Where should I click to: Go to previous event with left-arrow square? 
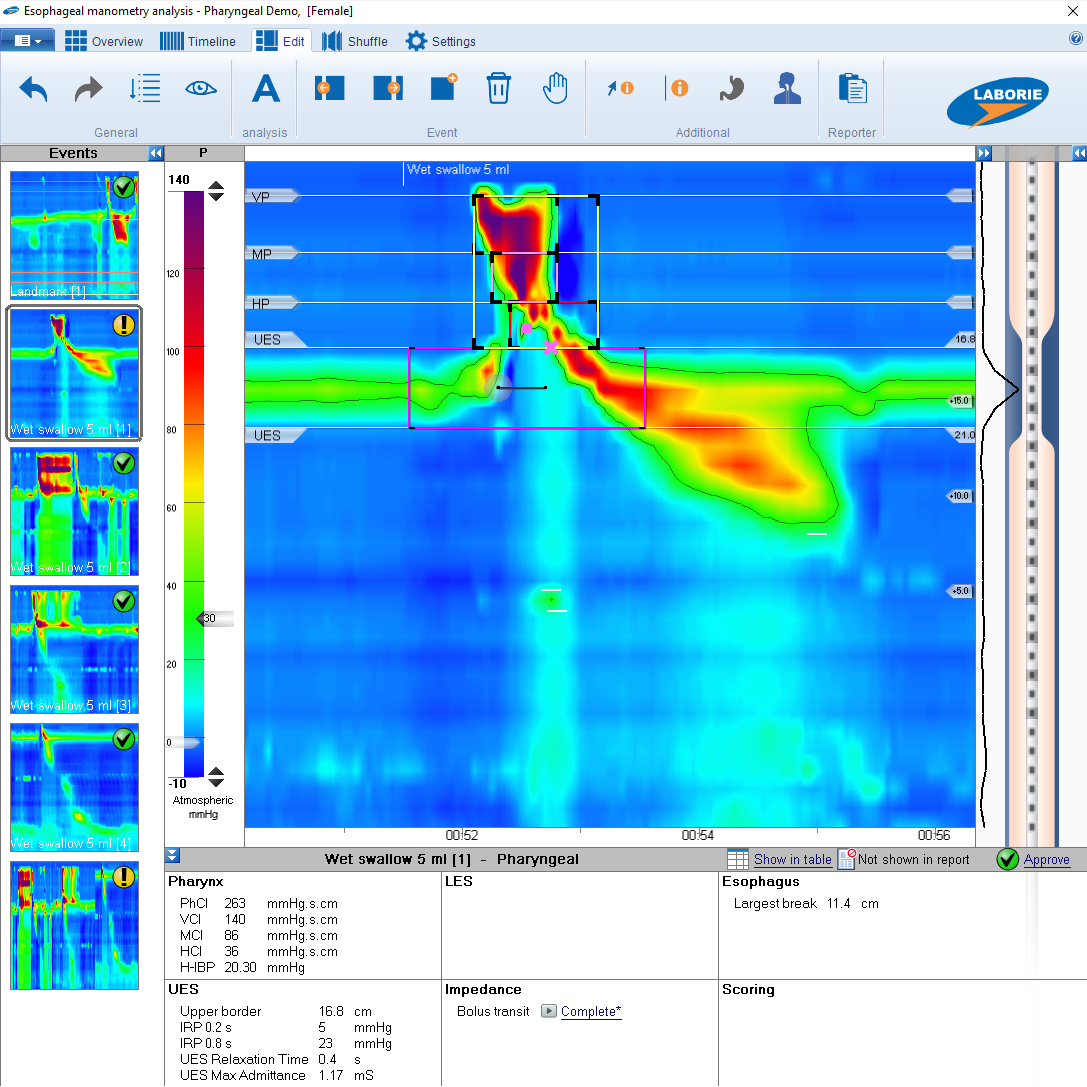pyautogui.click(x=329, y=88)
